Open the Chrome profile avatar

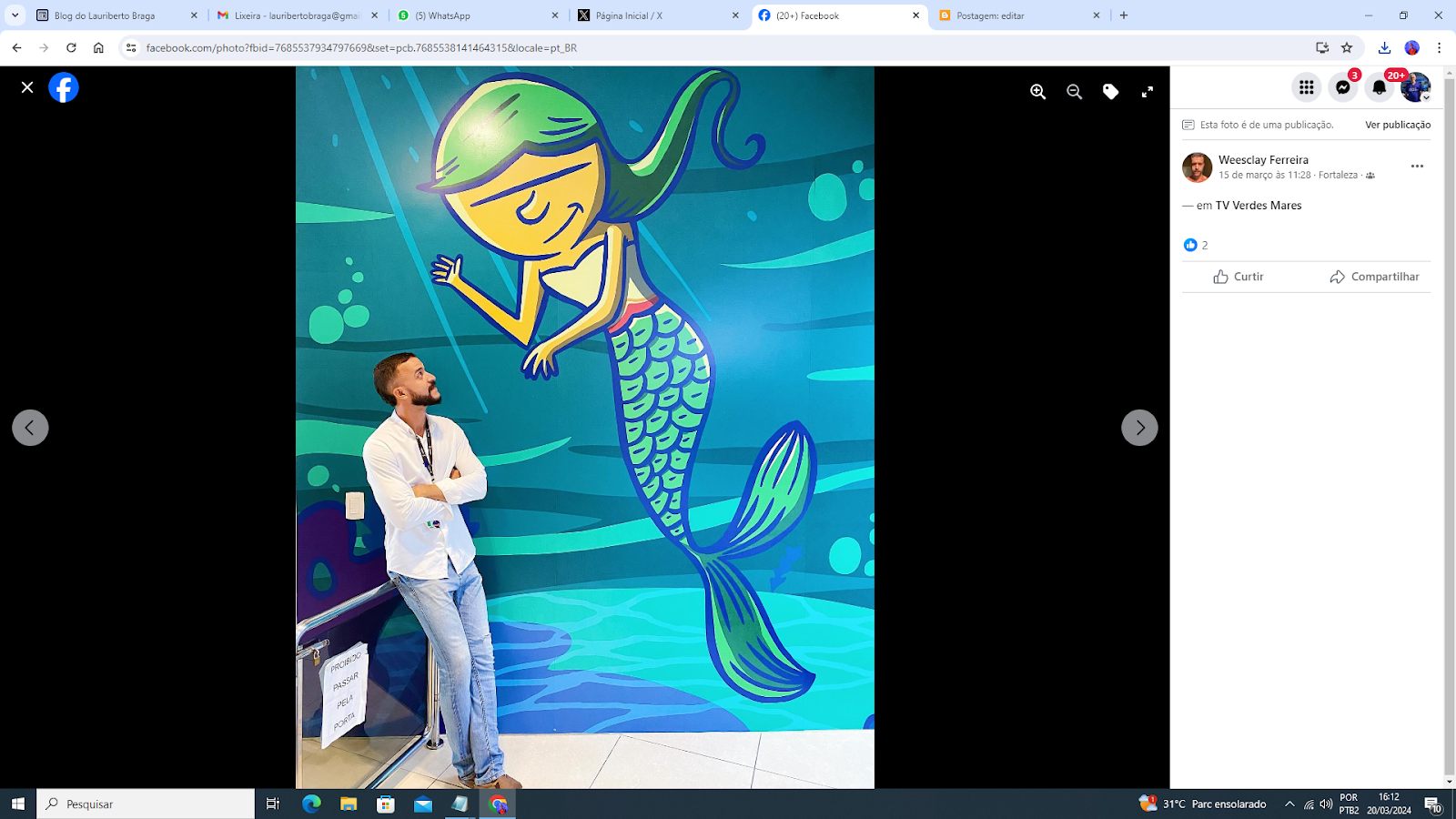1412,47
